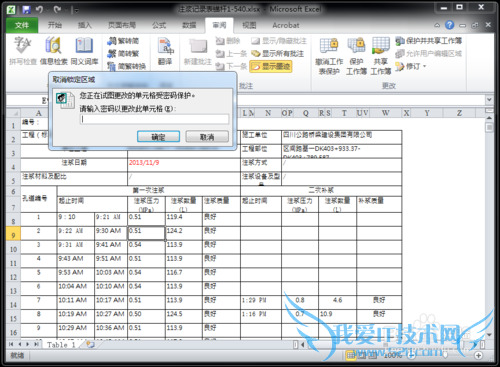This screenshot has width=500, height=367.
Task: Go to 上一条 previous comment
Action: 231,53
